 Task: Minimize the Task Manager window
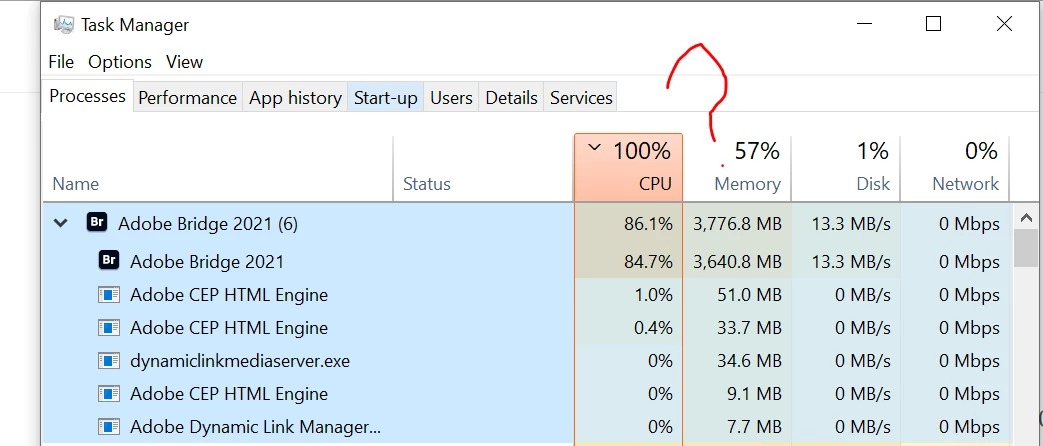pyautogui.click(x=864, y=24)
